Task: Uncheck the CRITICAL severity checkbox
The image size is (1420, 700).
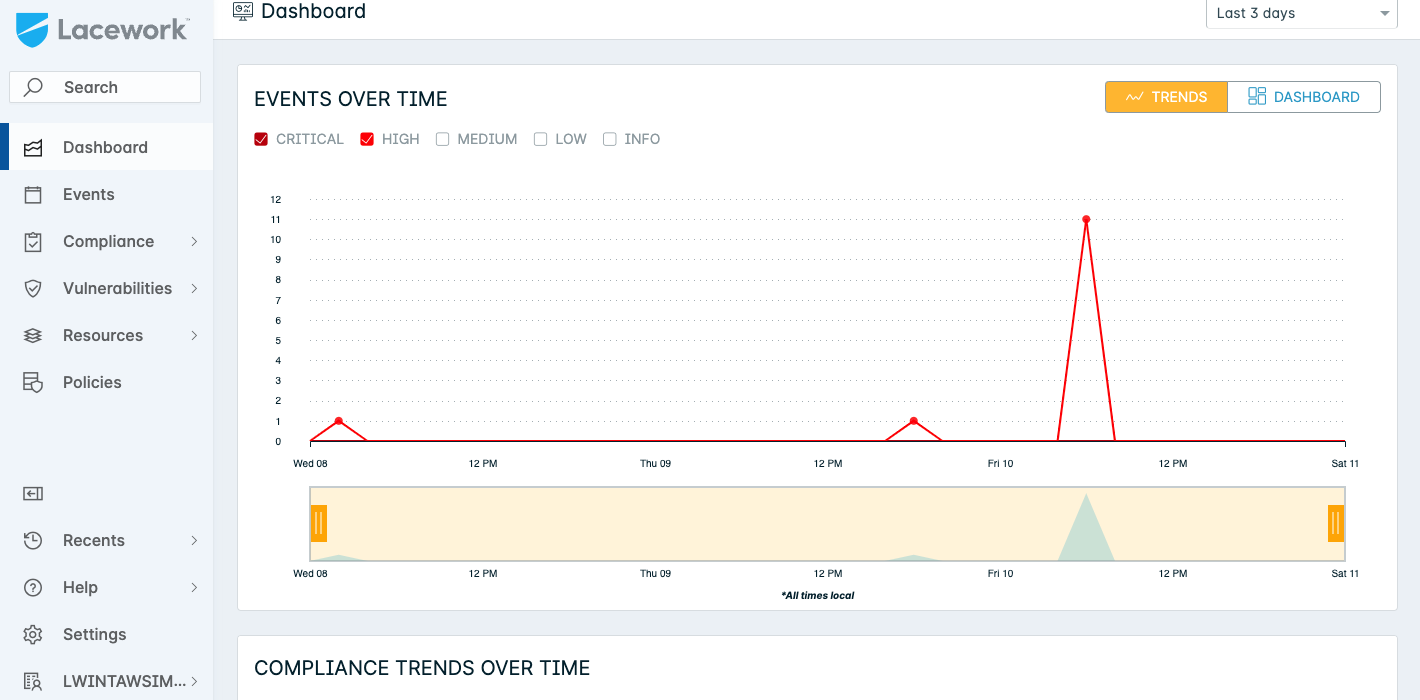Action: pos(261,139)
